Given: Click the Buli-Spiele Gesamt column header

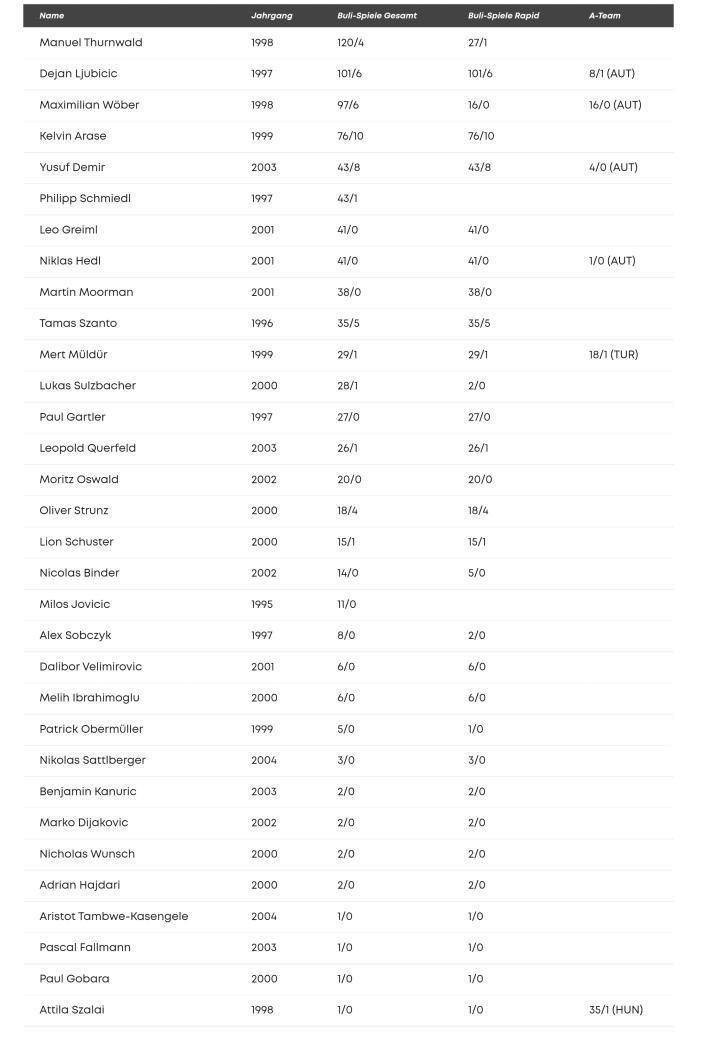Looking at the screenshot, I should pyautogui.click(x=377, y=16).
